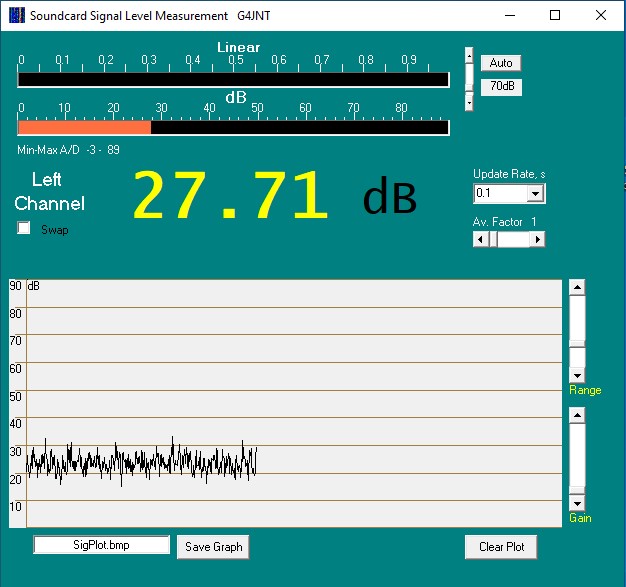This screenshot has height=587, width=626.
Task: Click up arrow of scroller beside Auto
Action: pyautogui.click(x=469, y=54)
